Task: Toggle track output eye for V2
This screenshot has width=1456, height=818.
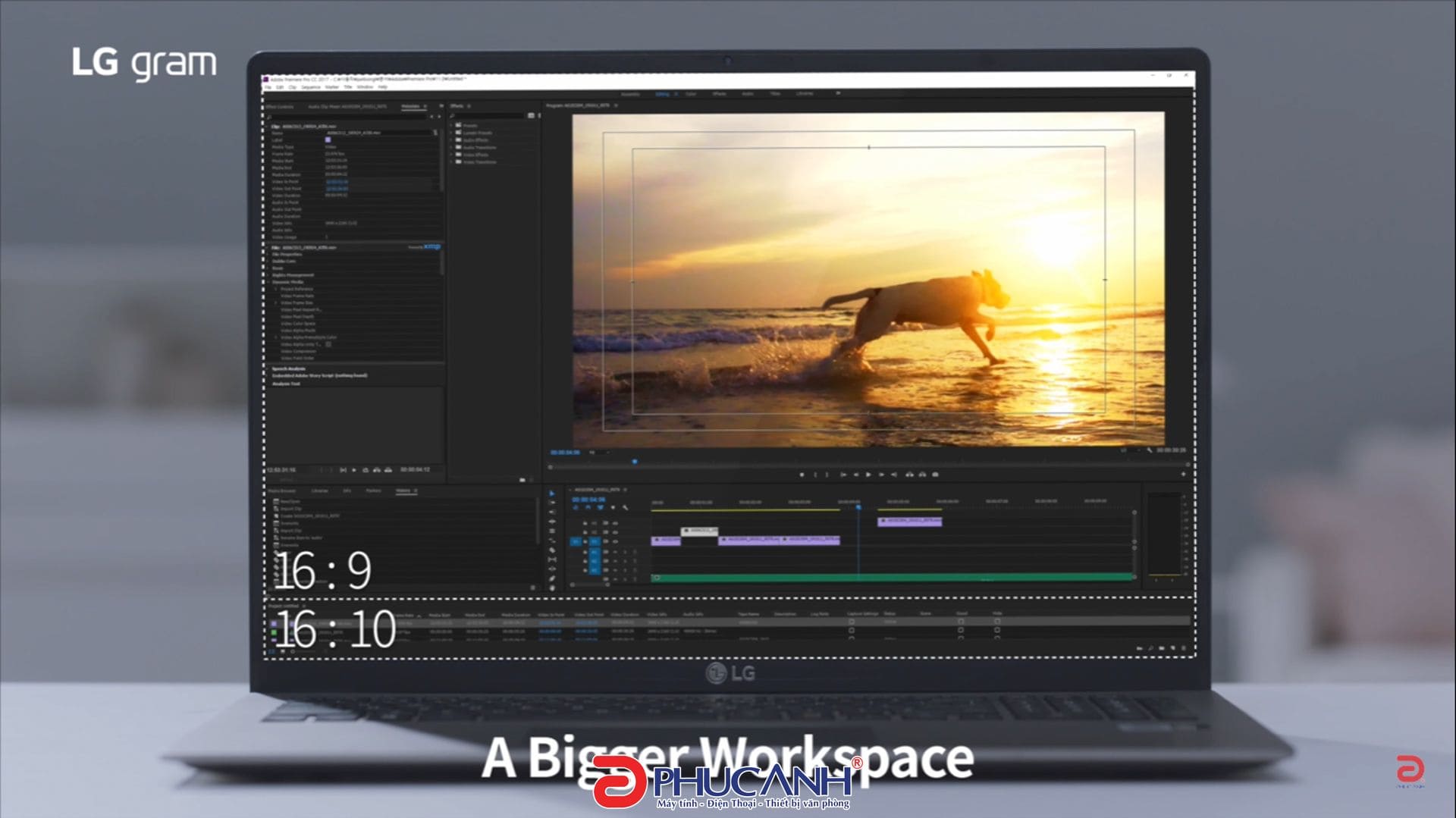Action: coord(615,532)
